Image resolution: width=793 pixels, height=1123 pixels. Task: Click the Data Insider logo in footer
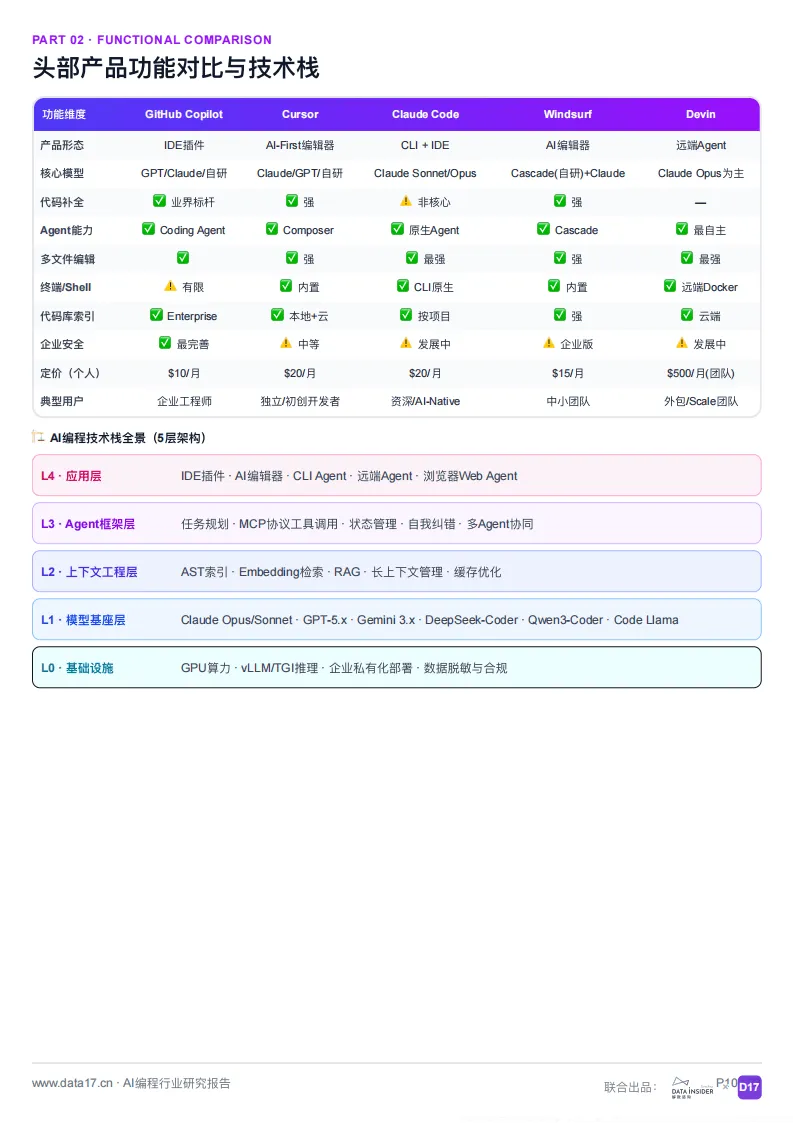tap(692, 1087)
